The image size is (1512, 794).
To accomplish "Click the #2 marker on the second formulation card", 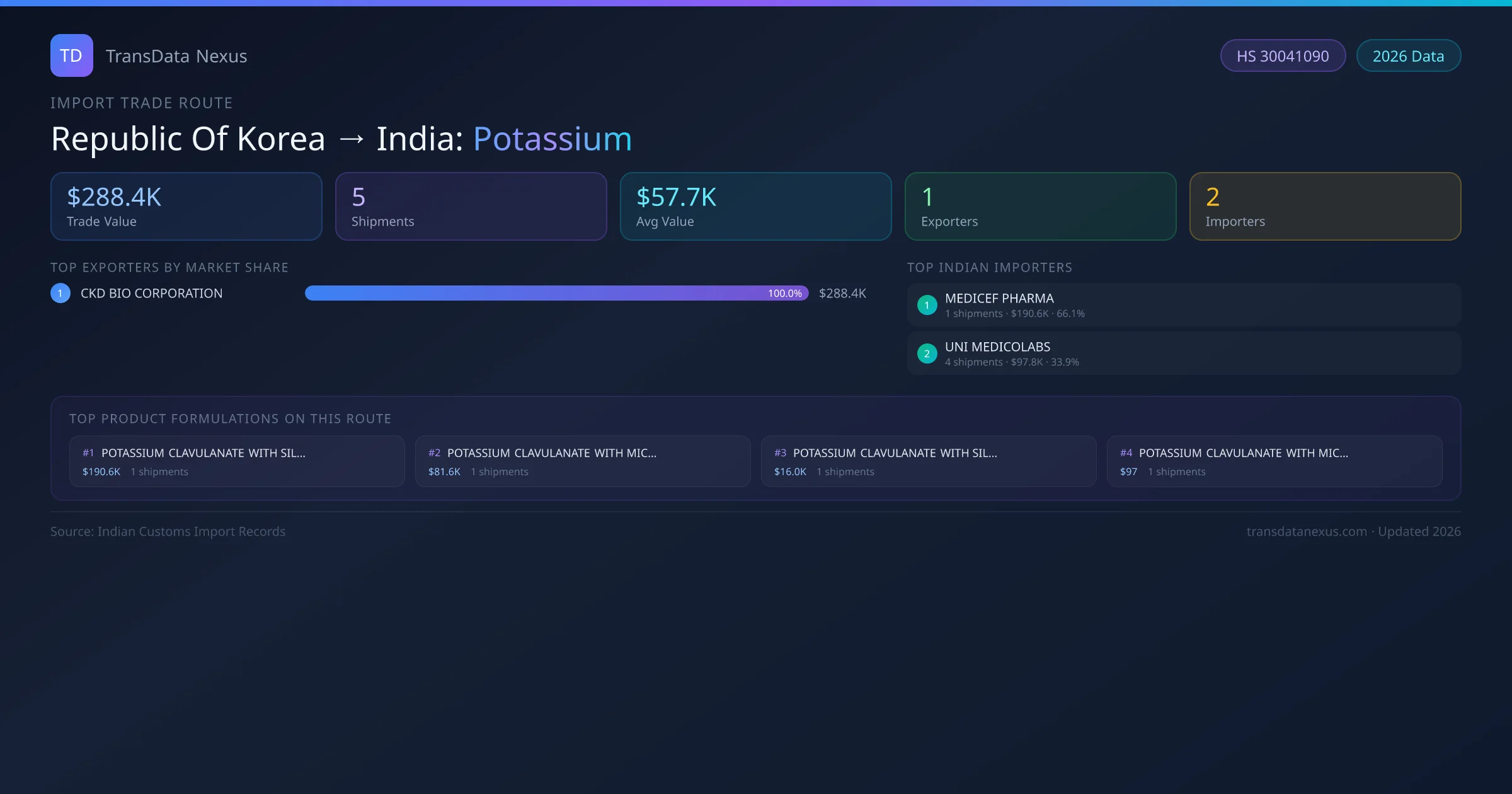I will (x=433, y=452).
